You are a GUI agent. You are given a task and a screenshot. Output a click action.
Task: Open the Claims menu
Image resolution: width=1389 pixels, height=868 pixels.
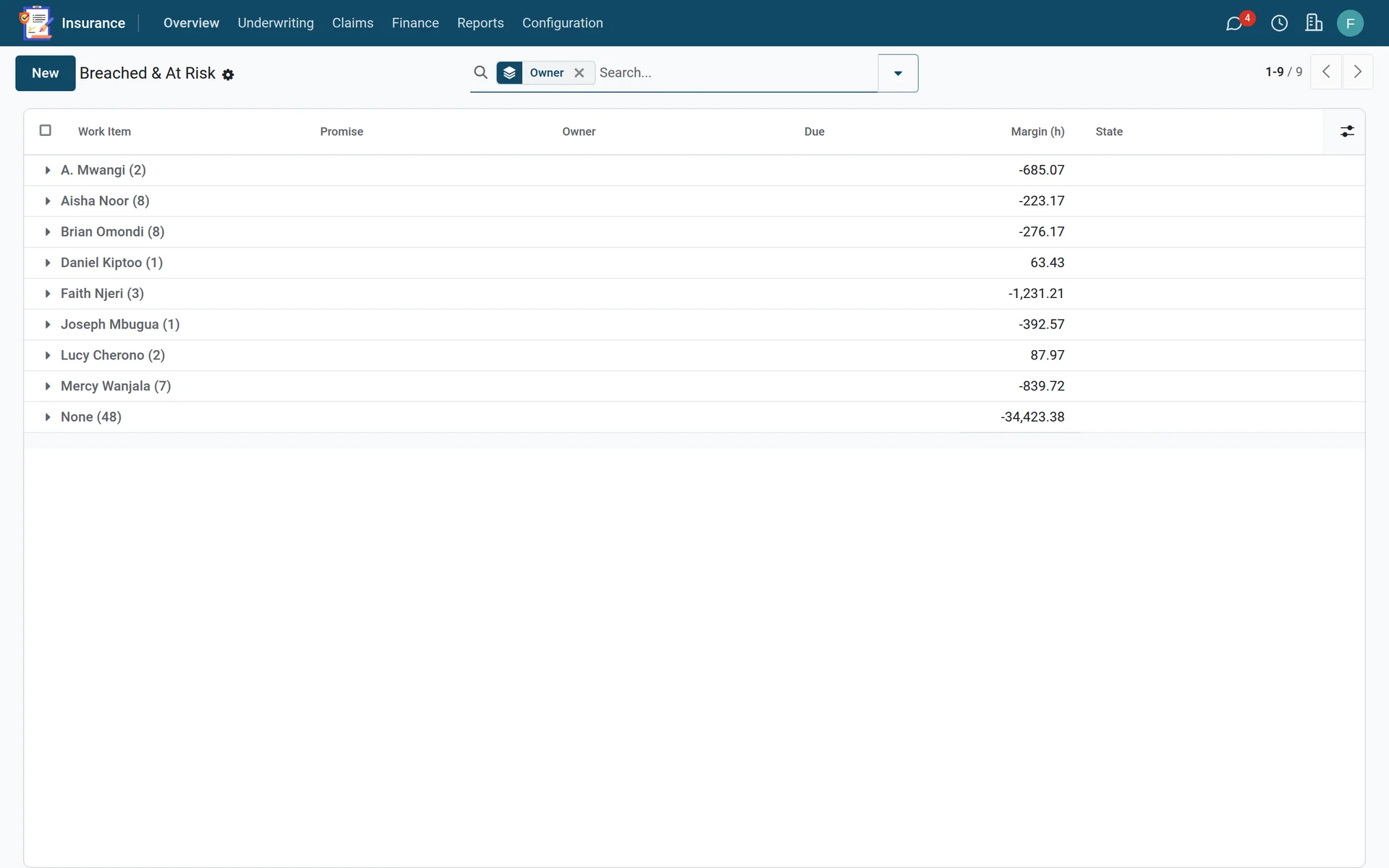click(x=352, y=23)
